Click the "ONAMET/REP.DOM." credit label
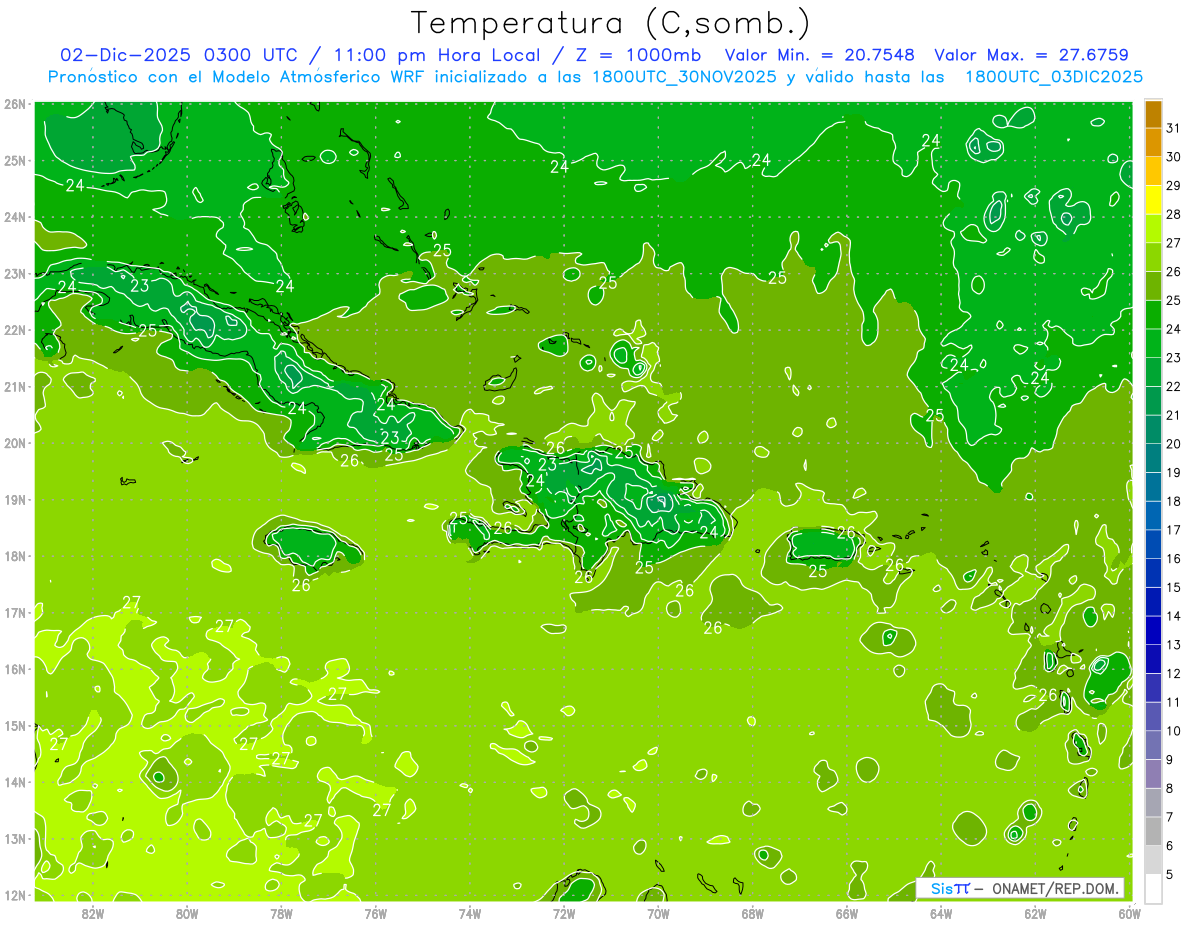The image size is (1200, 927). 1054,888
